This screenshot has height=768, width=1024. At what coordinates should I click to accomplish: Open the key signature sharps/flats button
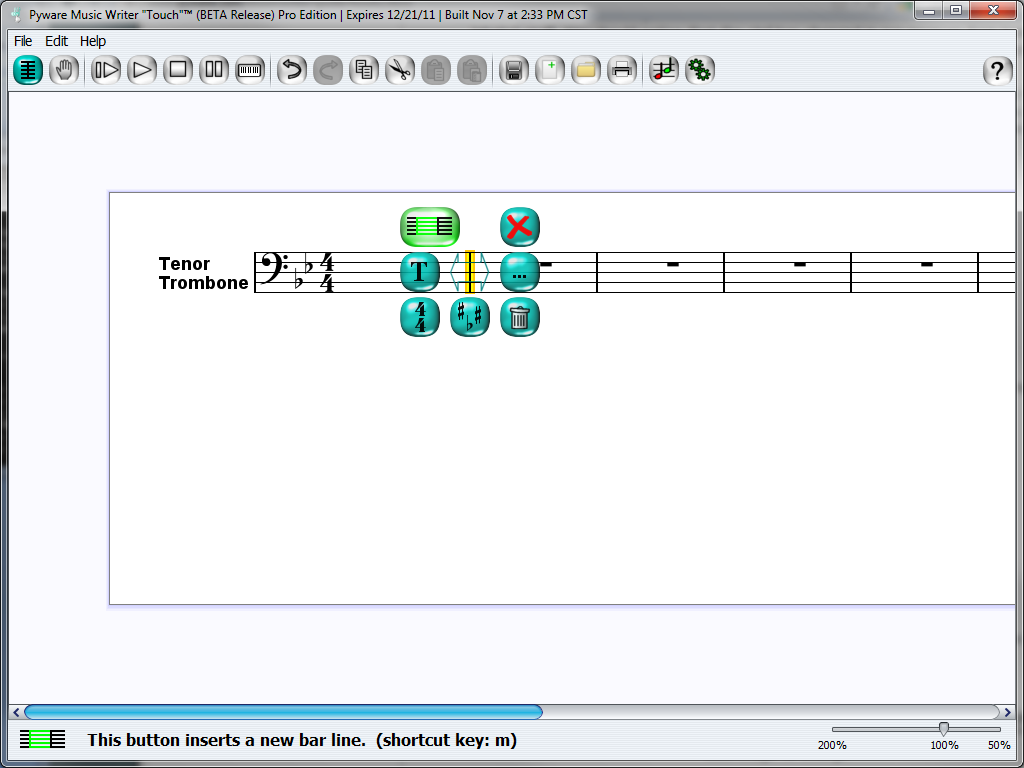[x=470, y=318]
